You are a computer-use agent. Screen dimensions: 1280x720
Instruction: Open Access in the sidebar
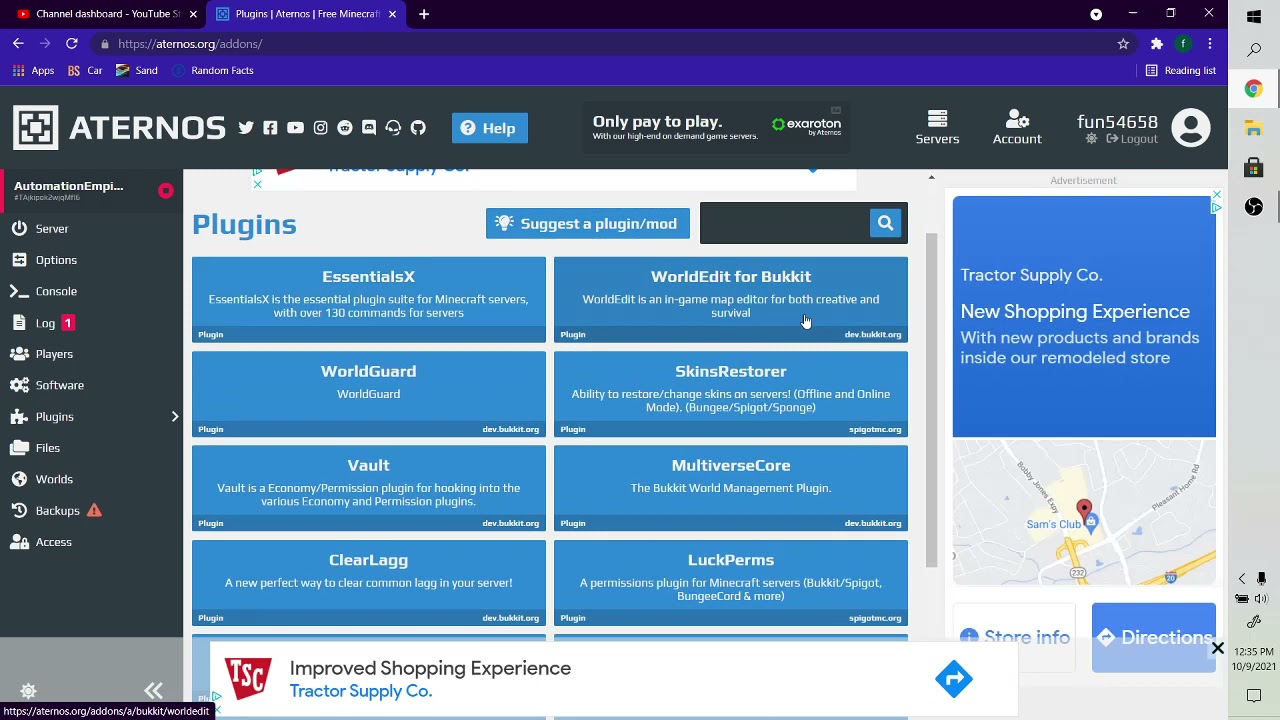(92, 542)
